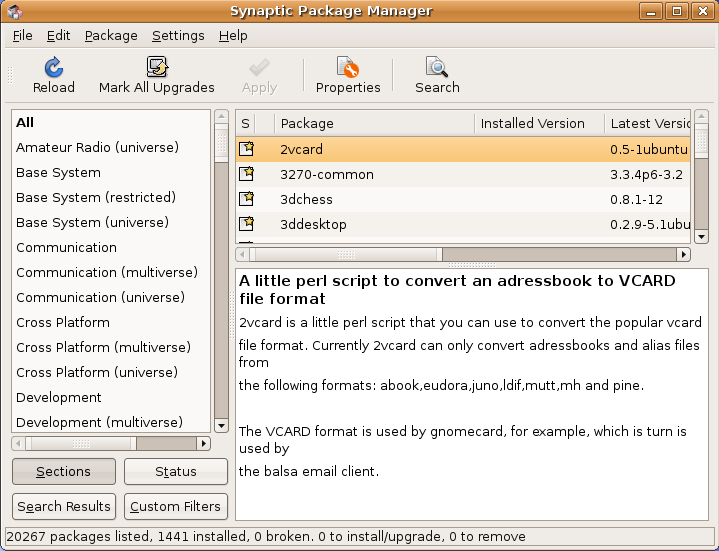The width and height of the screenshot is (719, 551).
Task: Select Base System (universe) section
Action: (111, 222)
